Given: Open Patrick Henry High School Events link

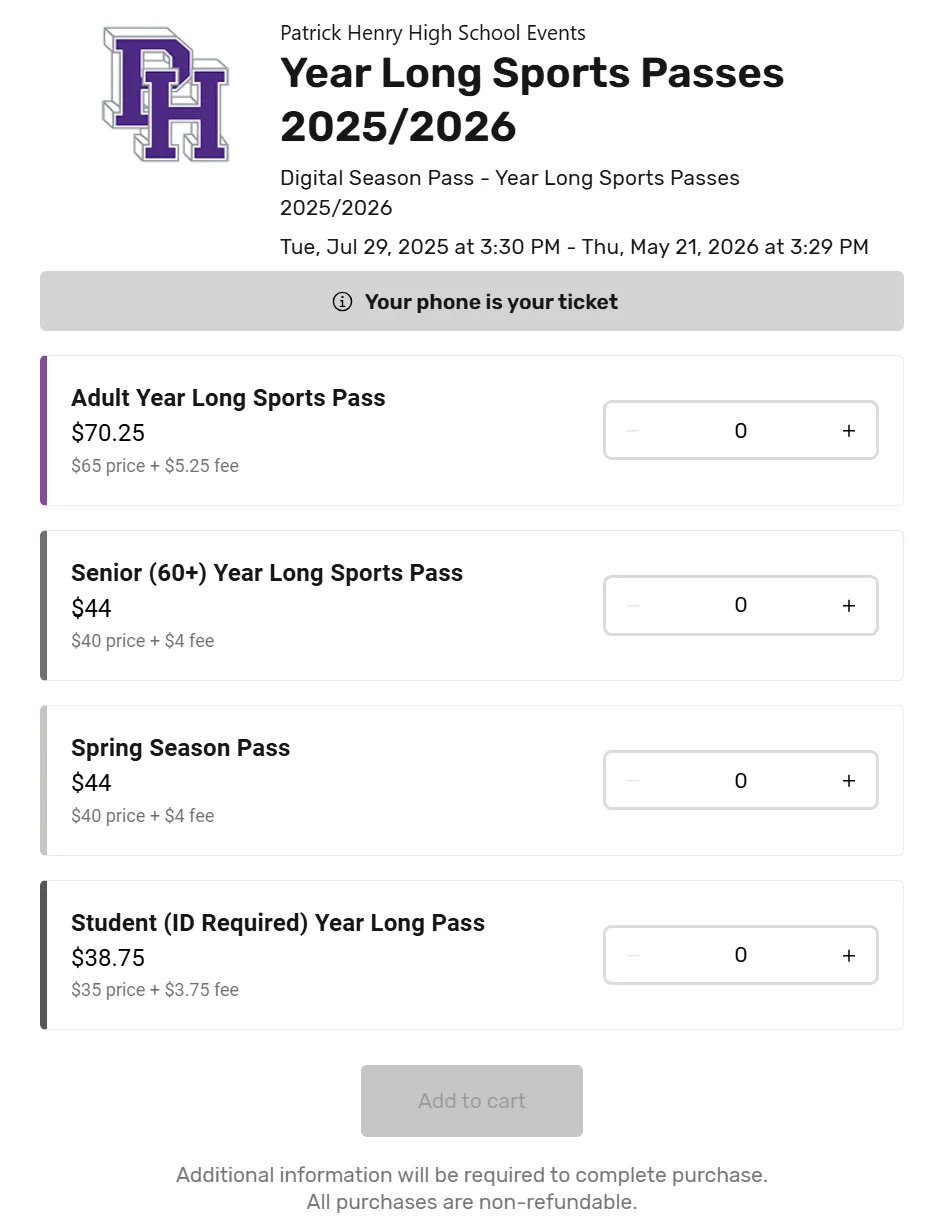Looking at the screenshot, I should 433,33.
